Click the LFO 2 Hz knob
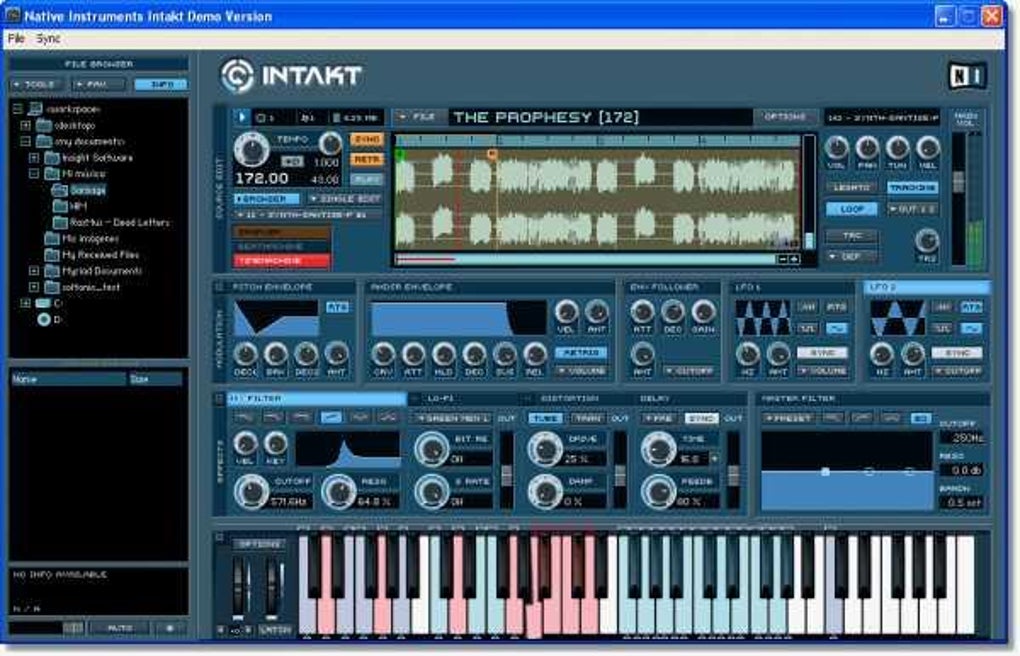 (881, 355)
